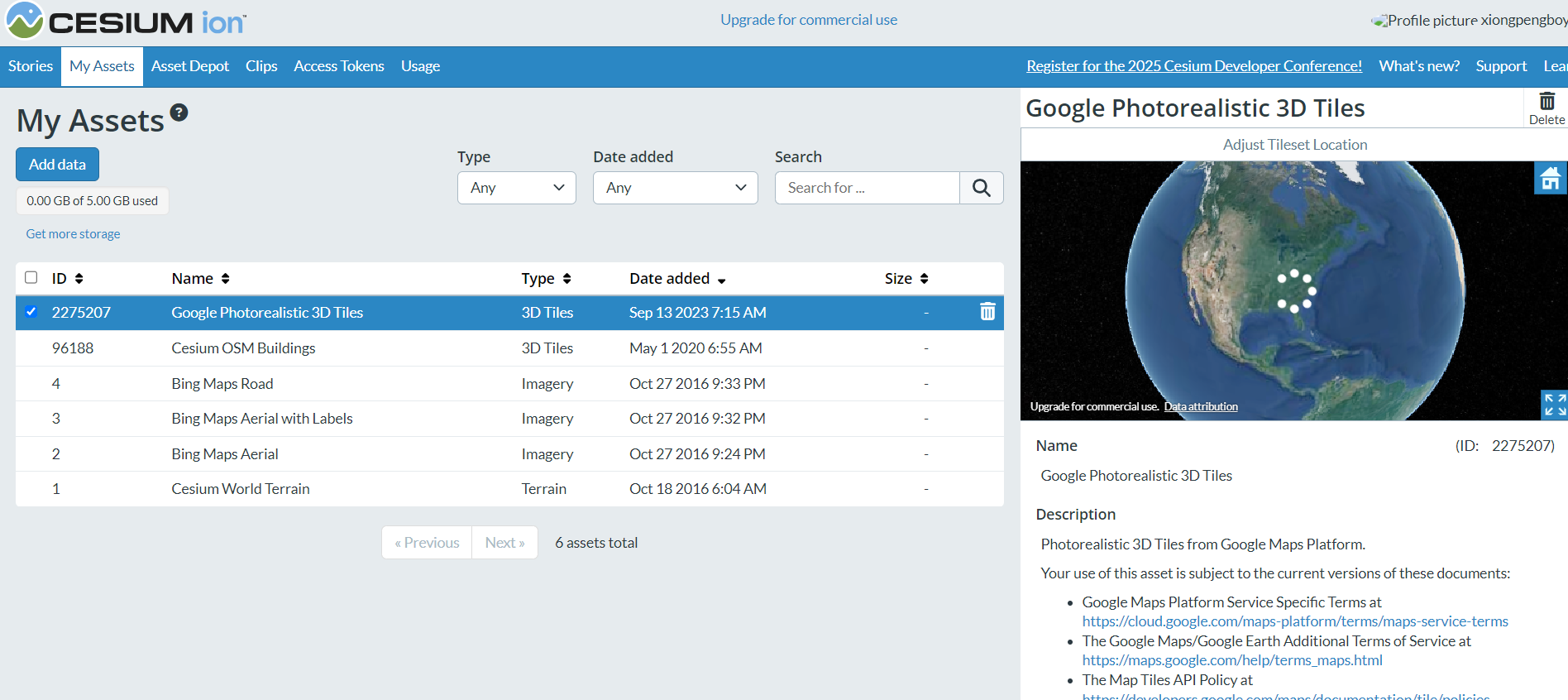Open the Support link
Screen dimensions: 1568x700
click(x=1501, y=66)
